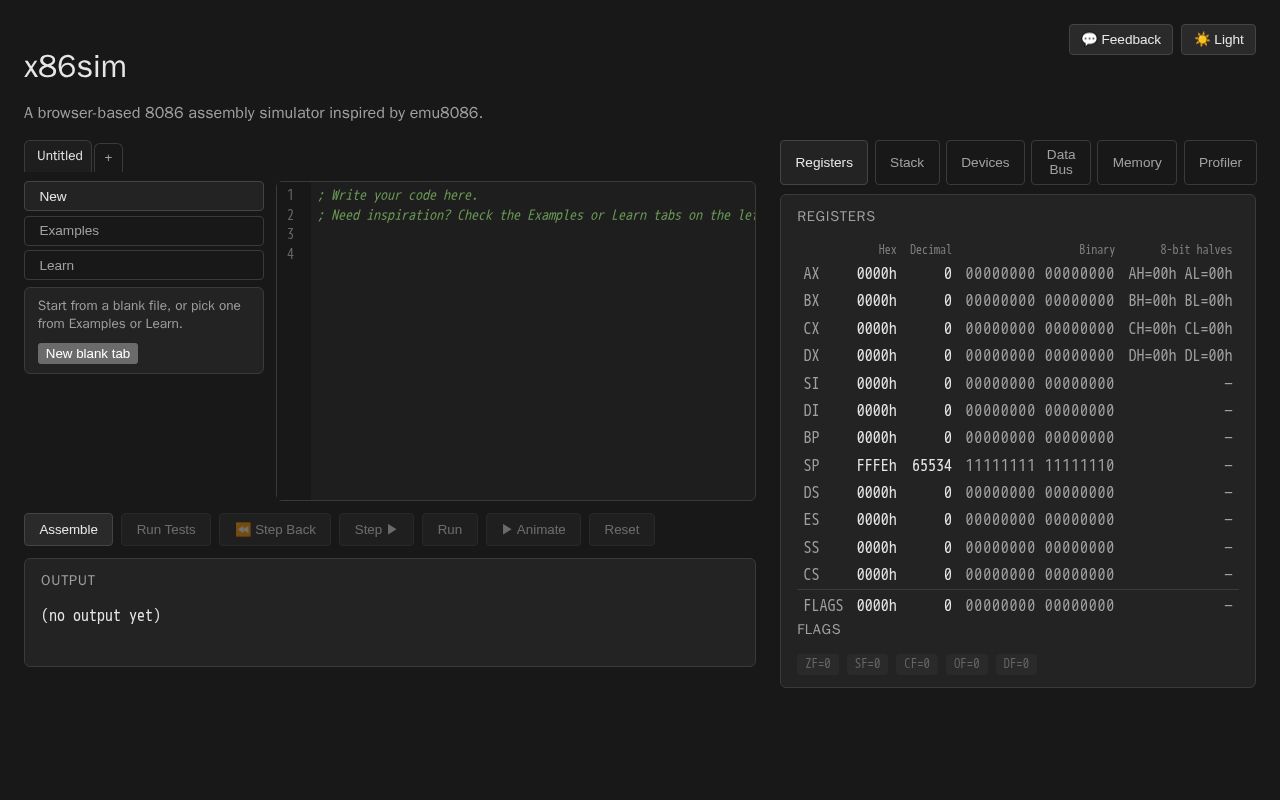Reset the simulator state
This screenshot has height=800, width=1280.
[x=622, y=530]
